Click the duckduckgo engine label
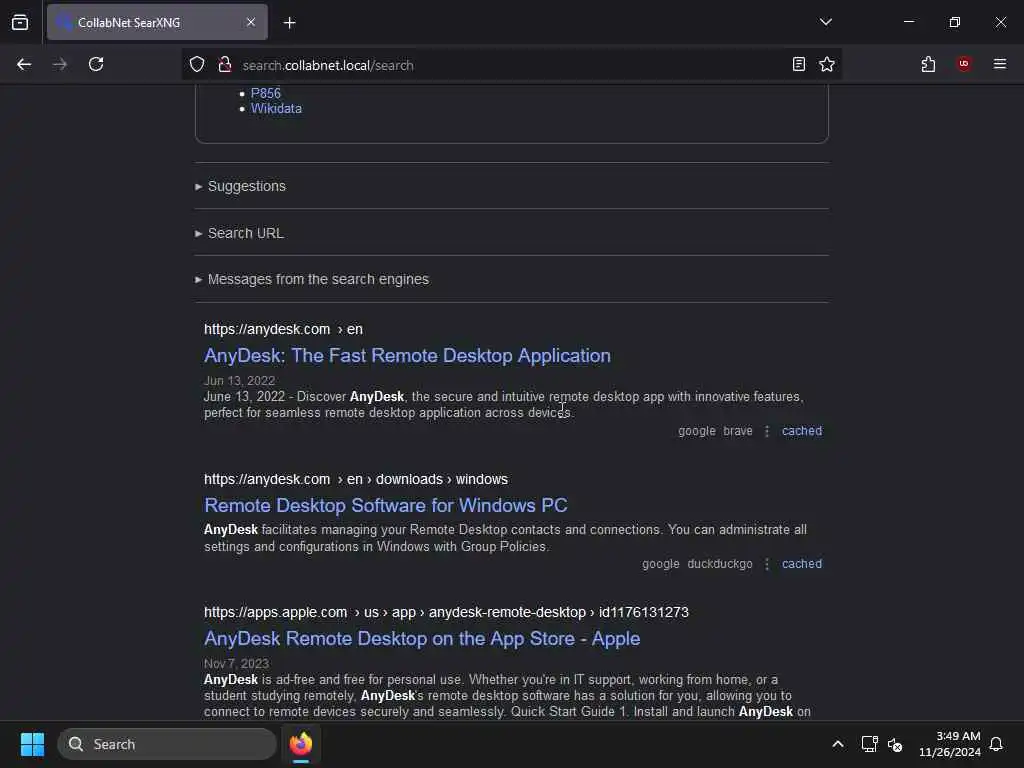The image size is (1024, 768). [720, 564]
